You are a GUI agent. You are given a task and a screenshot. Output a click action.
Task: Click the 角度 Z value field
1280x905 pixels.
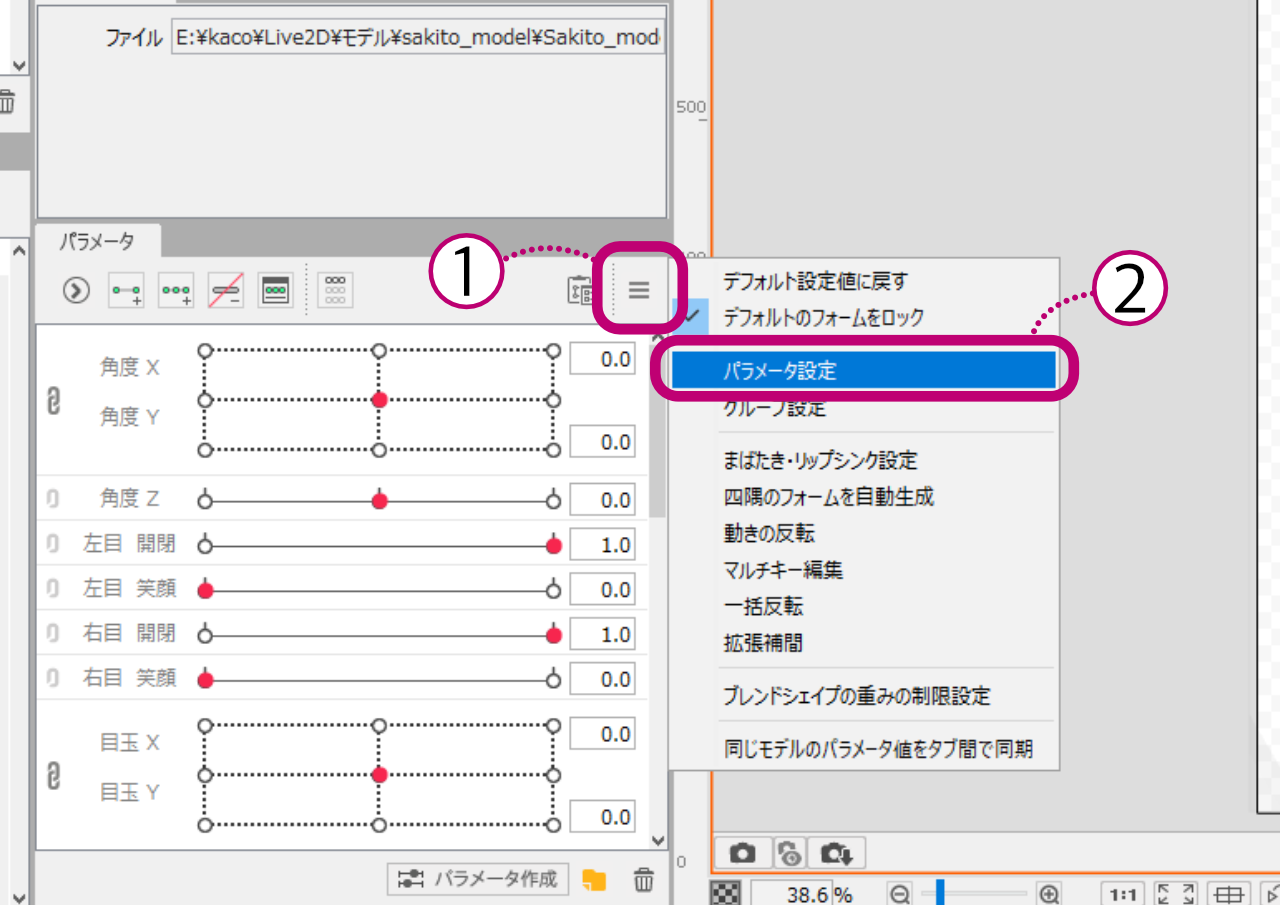[602, 500]
